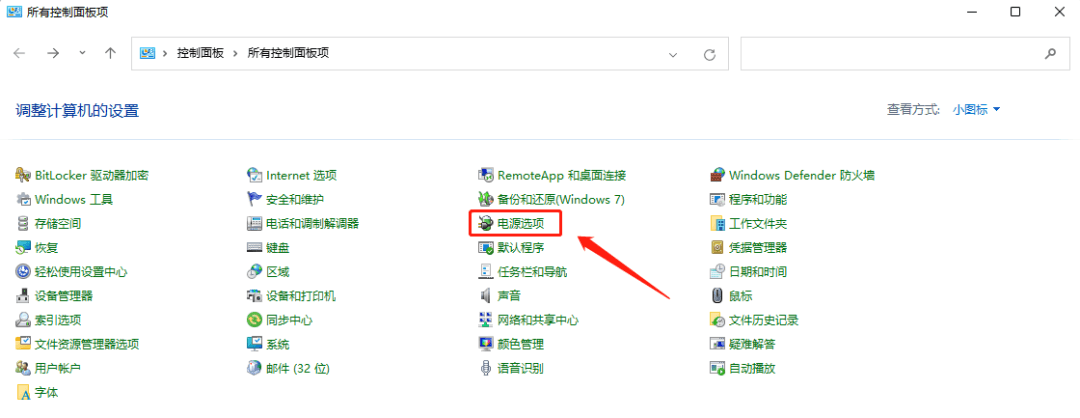Click the 所有控制面板项 breadcrumb

click(288, 53)
